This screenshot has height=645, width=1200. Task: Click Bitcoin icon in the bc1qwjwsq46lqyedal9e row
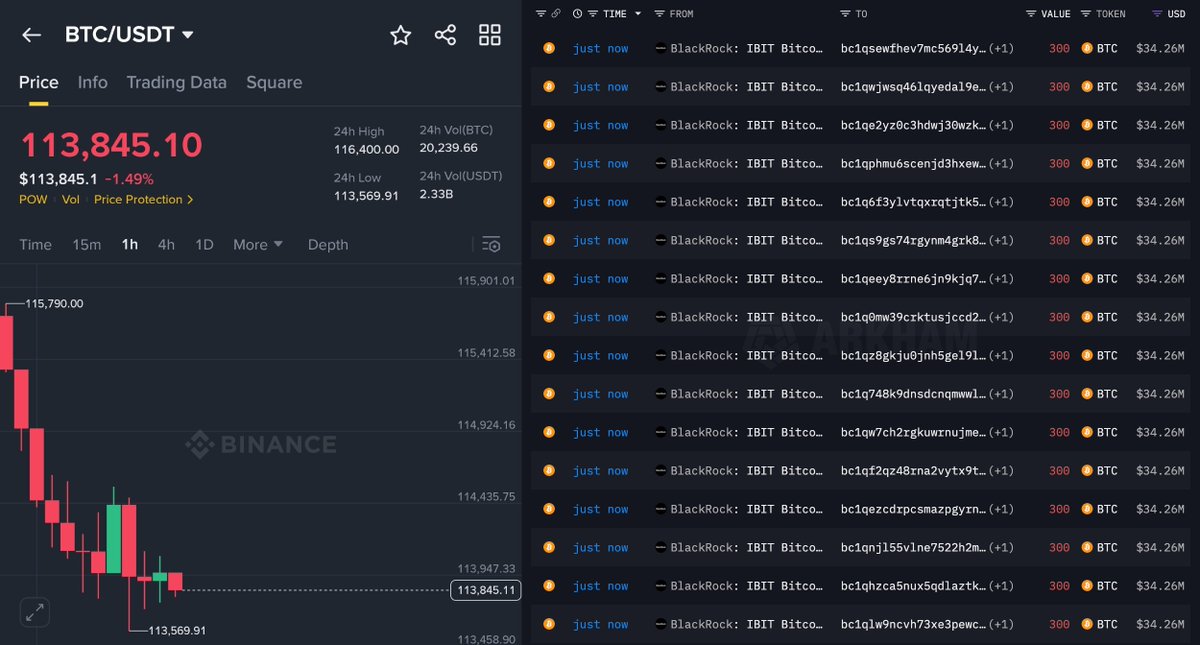(548, 87)
